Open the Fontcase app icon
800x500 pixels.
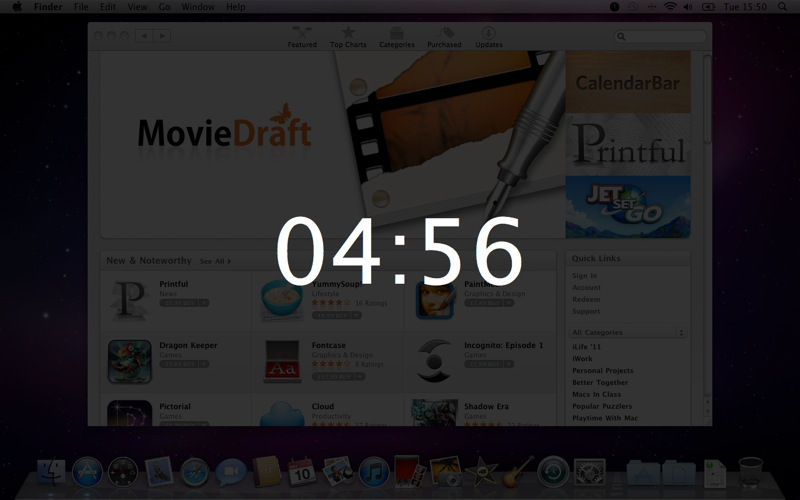(282, 361)
